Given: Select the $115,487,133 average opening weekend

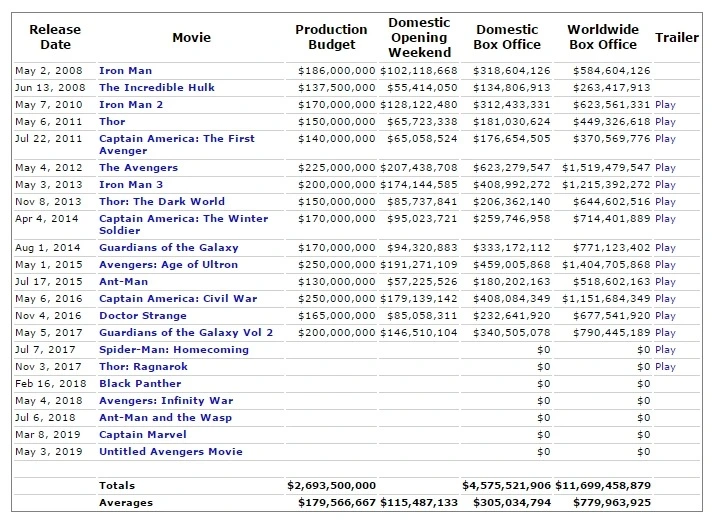Looking at the screenshot, I should point(419,503).
